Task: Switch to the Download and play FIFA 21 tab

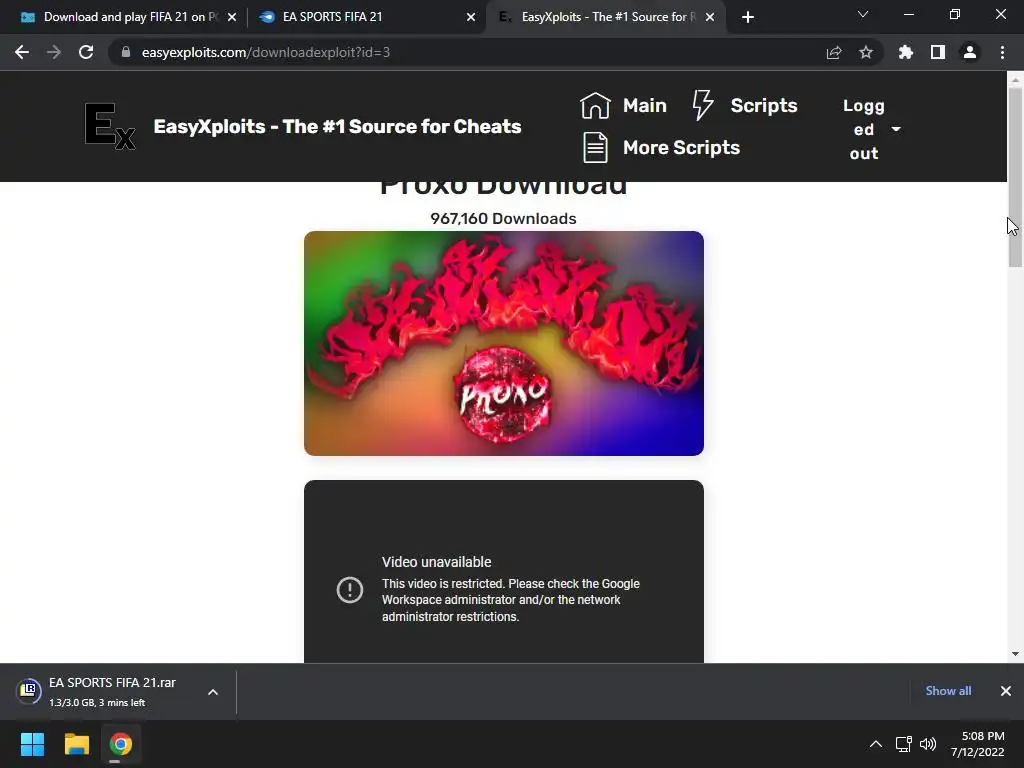Action: click(128, 17)
